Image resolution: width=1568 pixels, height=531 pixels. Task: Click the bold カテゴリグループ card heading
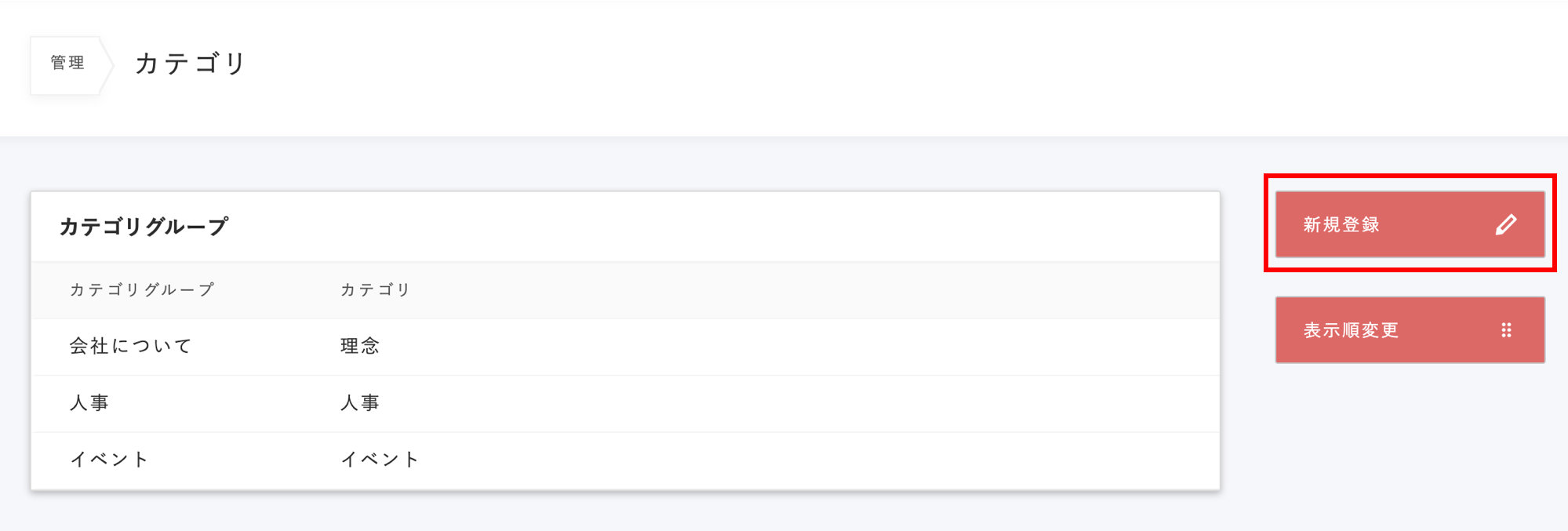click(144, 227)
